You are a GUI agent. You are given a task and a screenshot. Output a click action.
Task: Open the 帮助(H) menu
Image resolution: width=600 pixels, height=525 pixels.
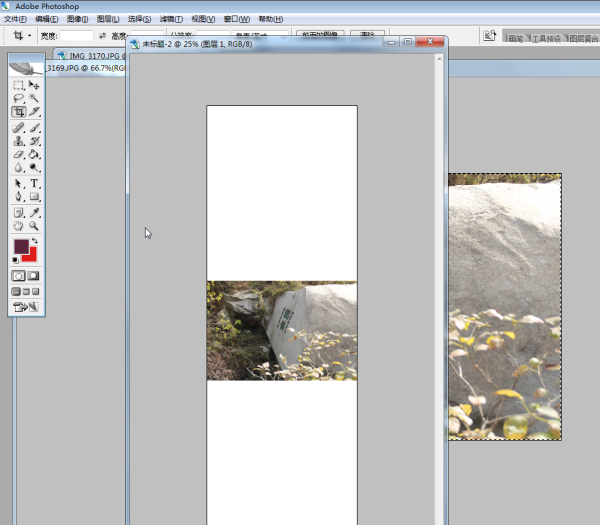[x=271, y=19]
